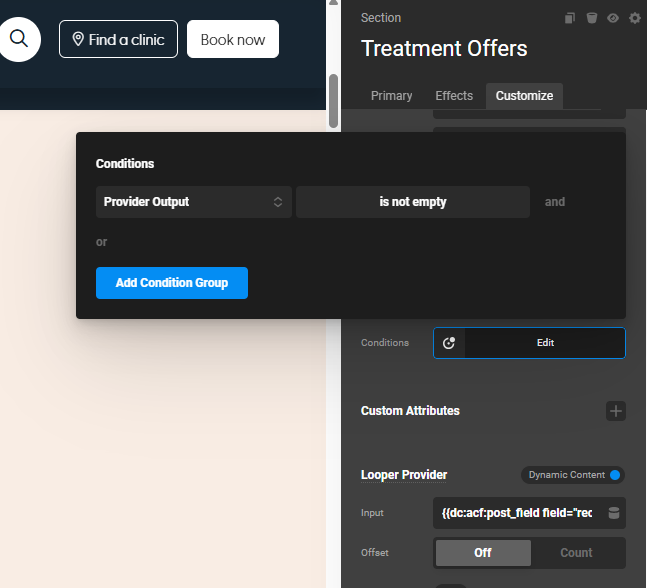Image resolution: width=647 pixels, height=588 pixels.
Task: Select the Customize tab
Action: tap(524, 96)
